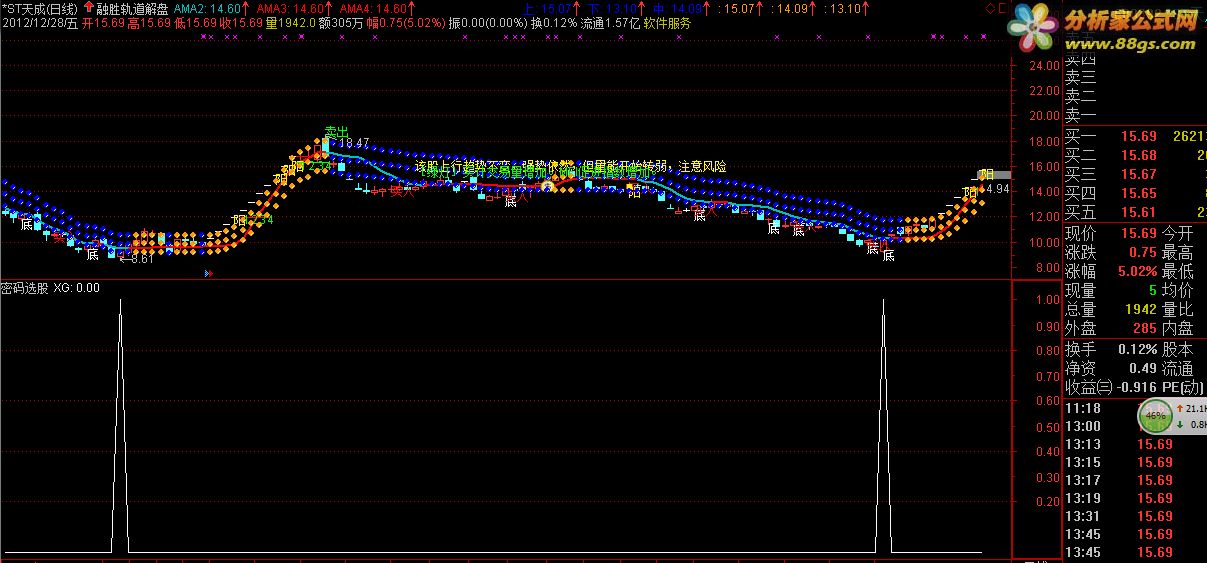Click the 现价 15.69 current price

point(1138,233)
